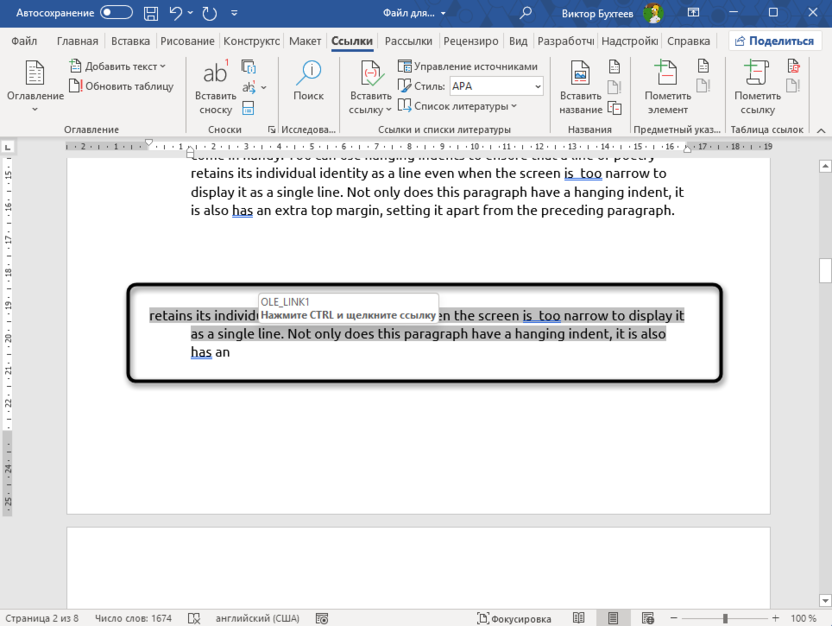Click Управление источниками button
The height and width of the screenshot is (626, 832).
(467, 66)
